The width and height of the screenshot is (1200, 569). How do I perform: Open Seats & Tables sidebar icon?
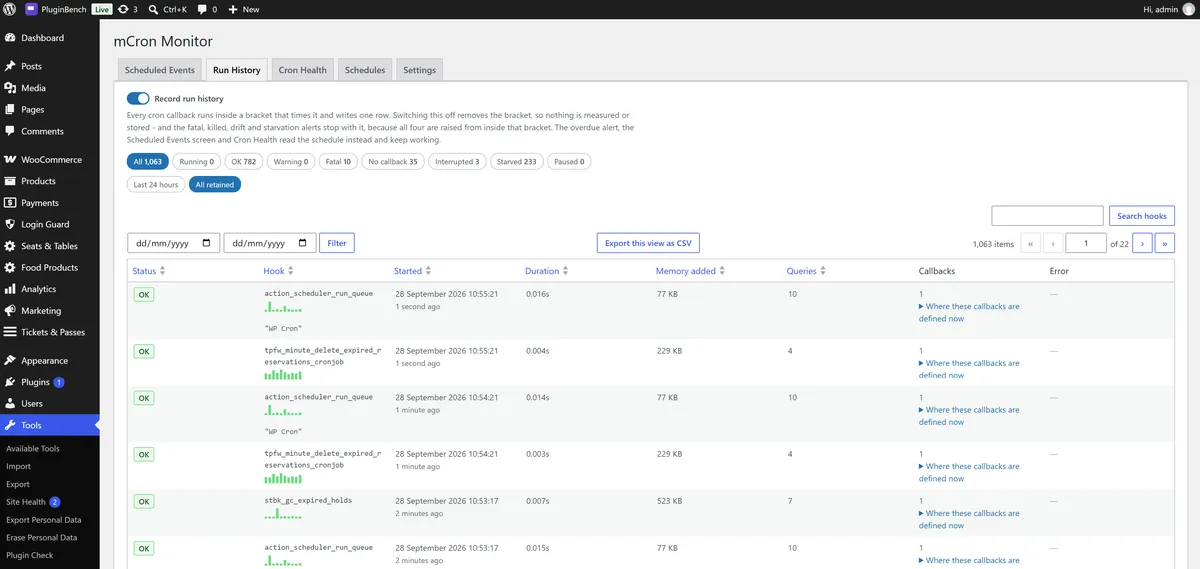tap(10, 246)
